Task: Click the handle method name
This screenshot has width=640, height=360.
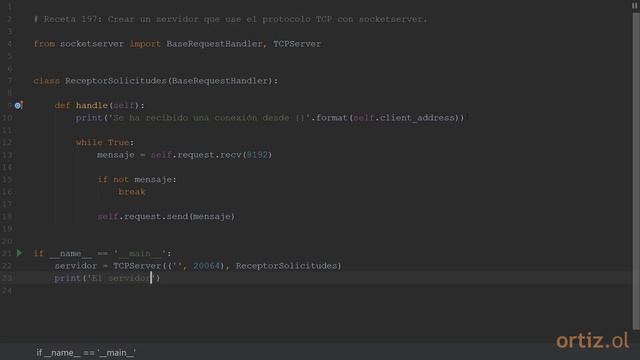Action: point(92,105)
